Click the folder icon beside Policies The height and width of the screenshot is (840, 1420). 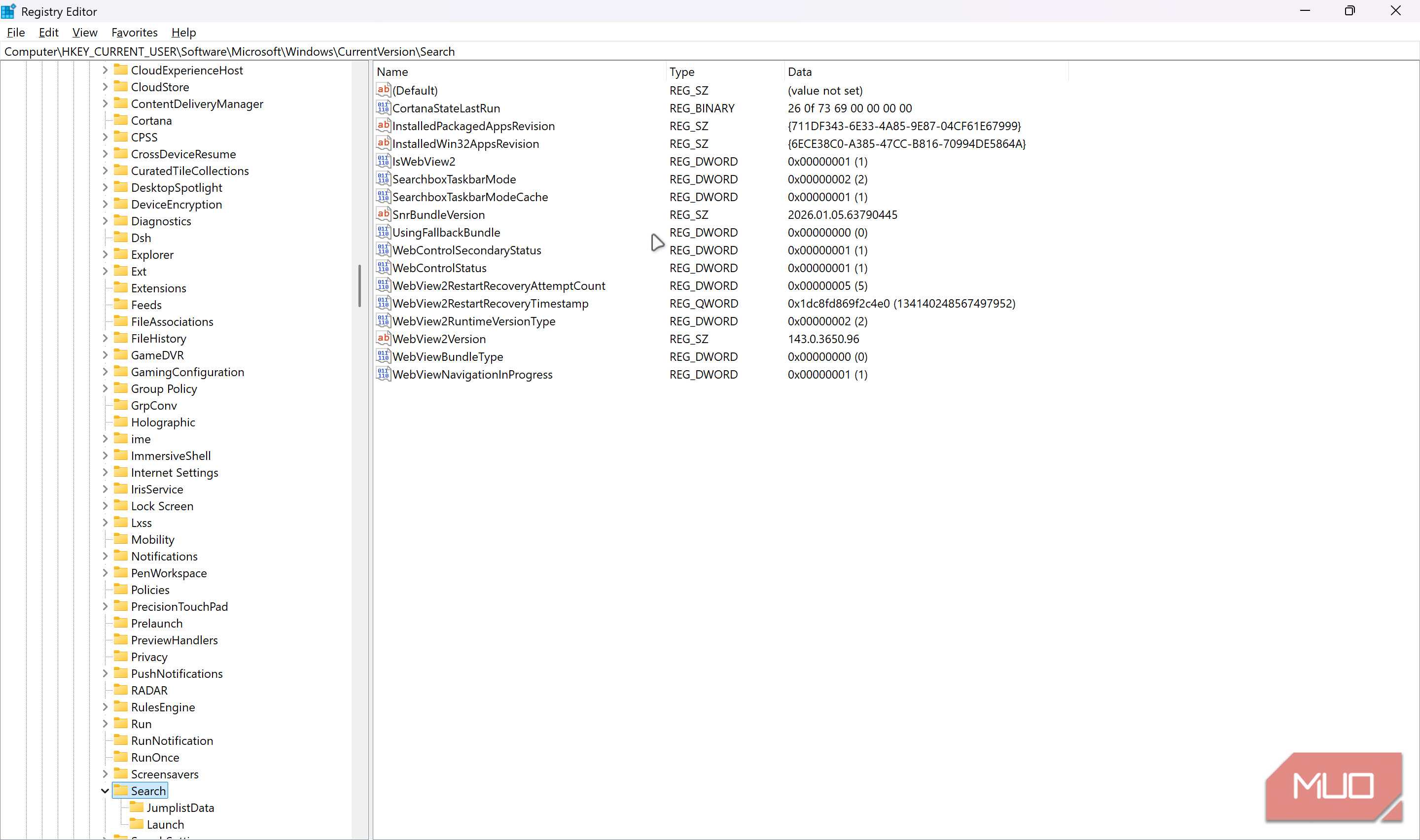coord(120,589)
